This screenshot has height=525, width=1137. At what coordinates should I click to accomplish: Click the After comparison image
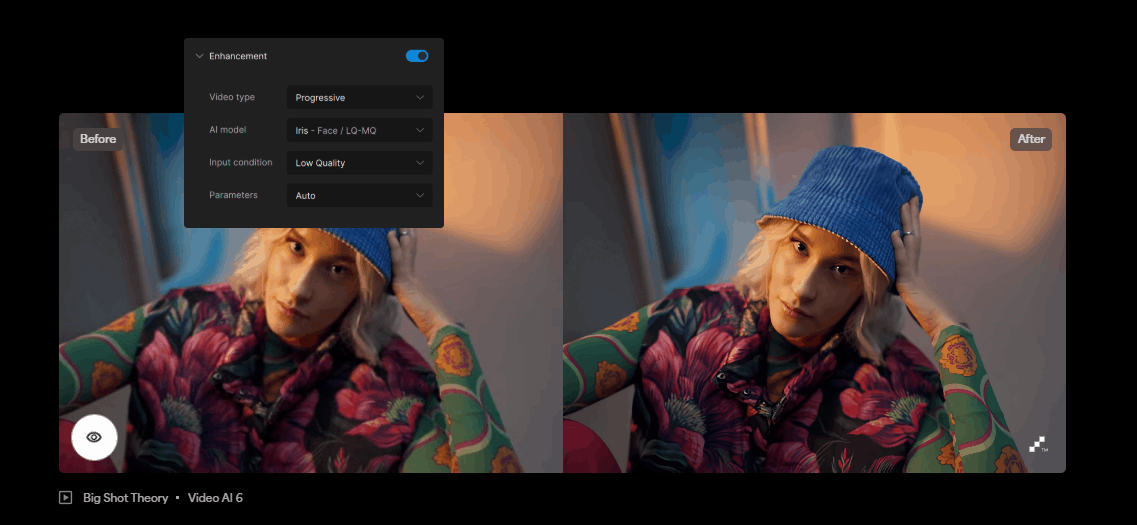(x=814, y=293)
